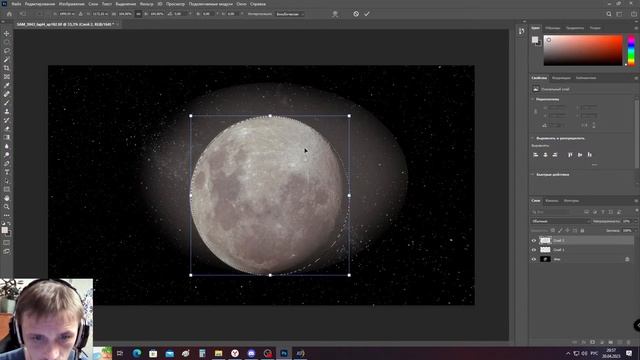
Task: Select the Eyedropper tool
Action: (x=7, y=85)
